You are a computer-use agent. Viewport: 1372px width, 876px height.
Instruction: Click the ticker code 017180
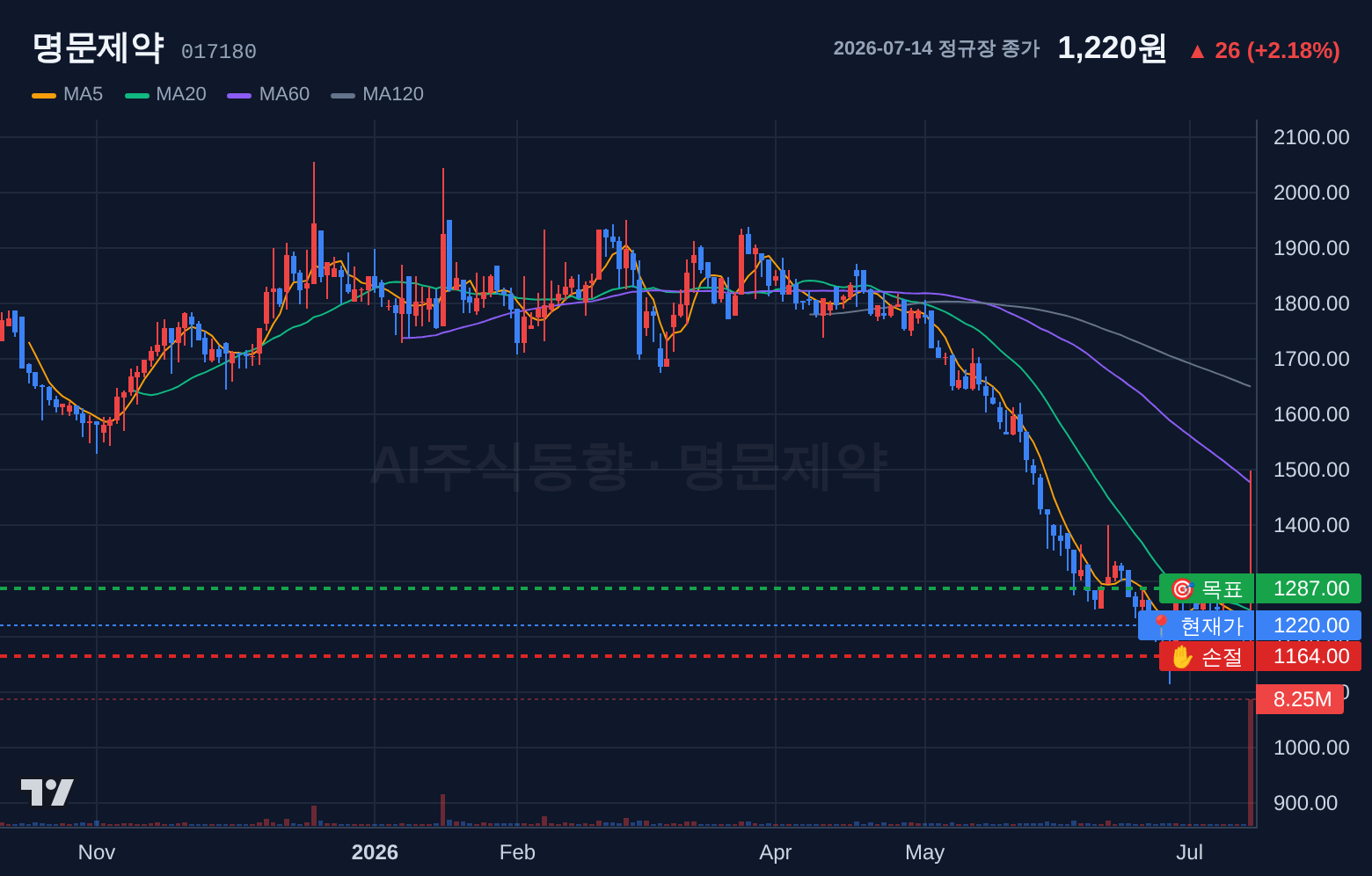pos(219,52)
